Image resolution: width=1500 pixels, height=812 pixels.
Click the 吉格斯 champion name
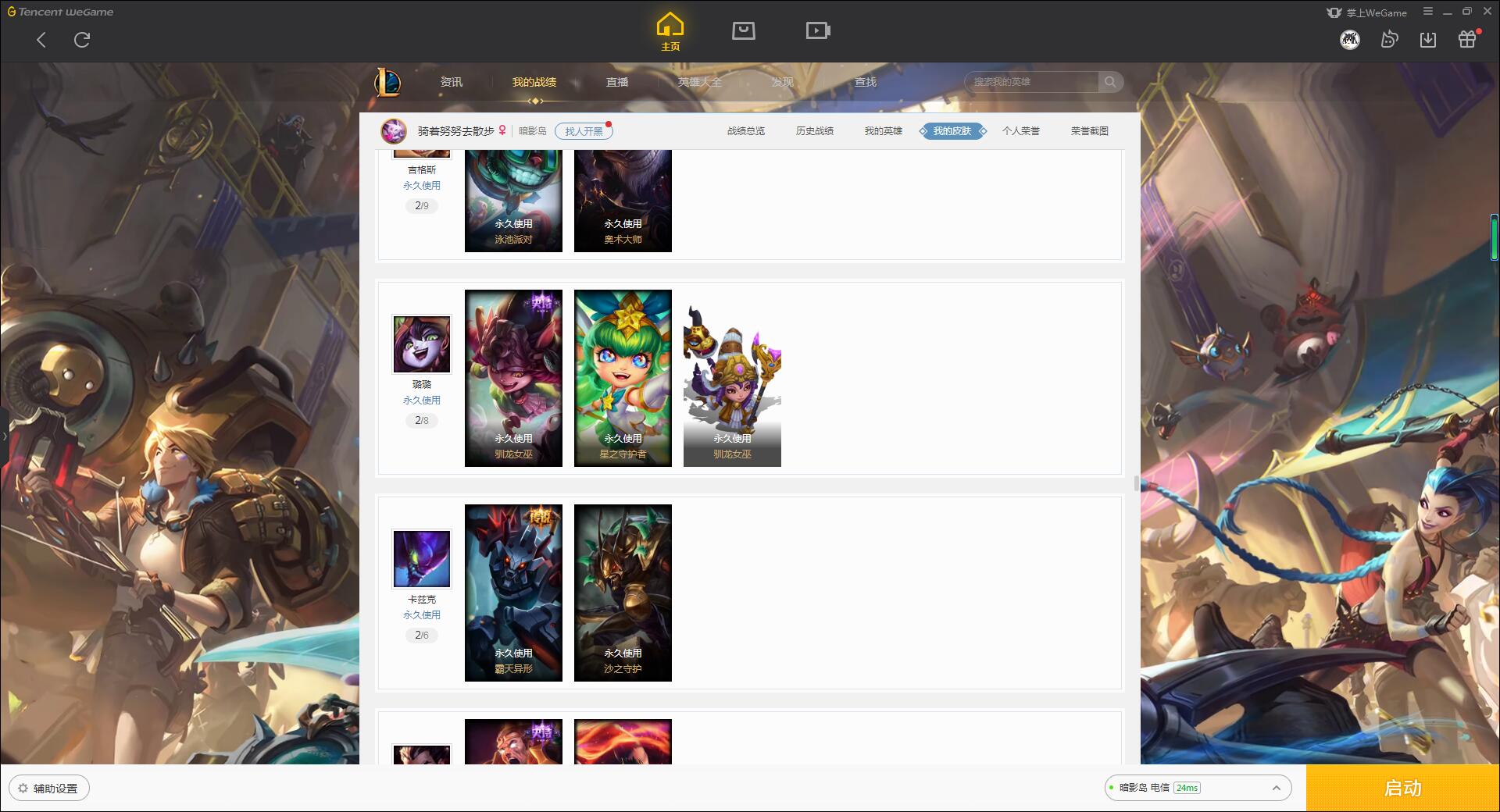[x=422, y=169]
